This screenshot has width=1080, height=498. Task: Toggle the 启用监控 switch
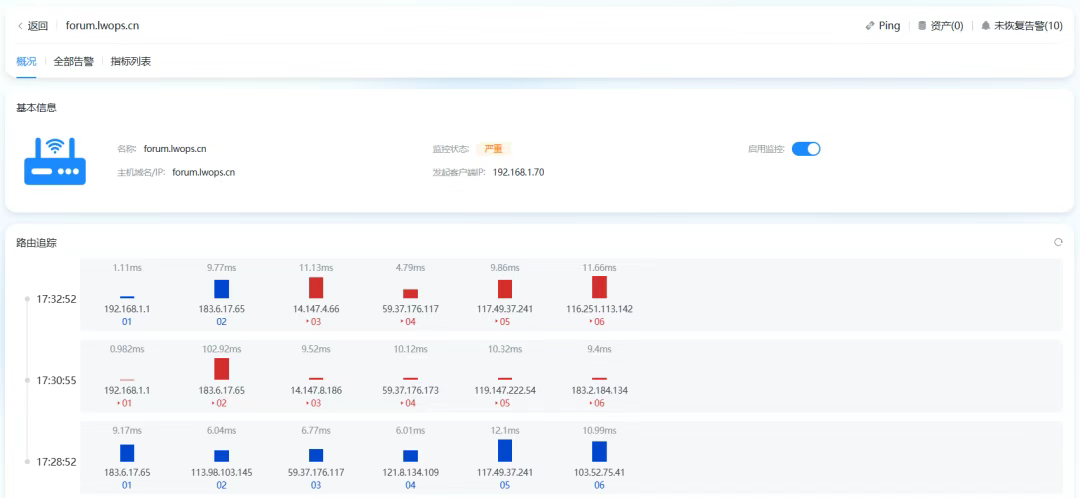805,149
